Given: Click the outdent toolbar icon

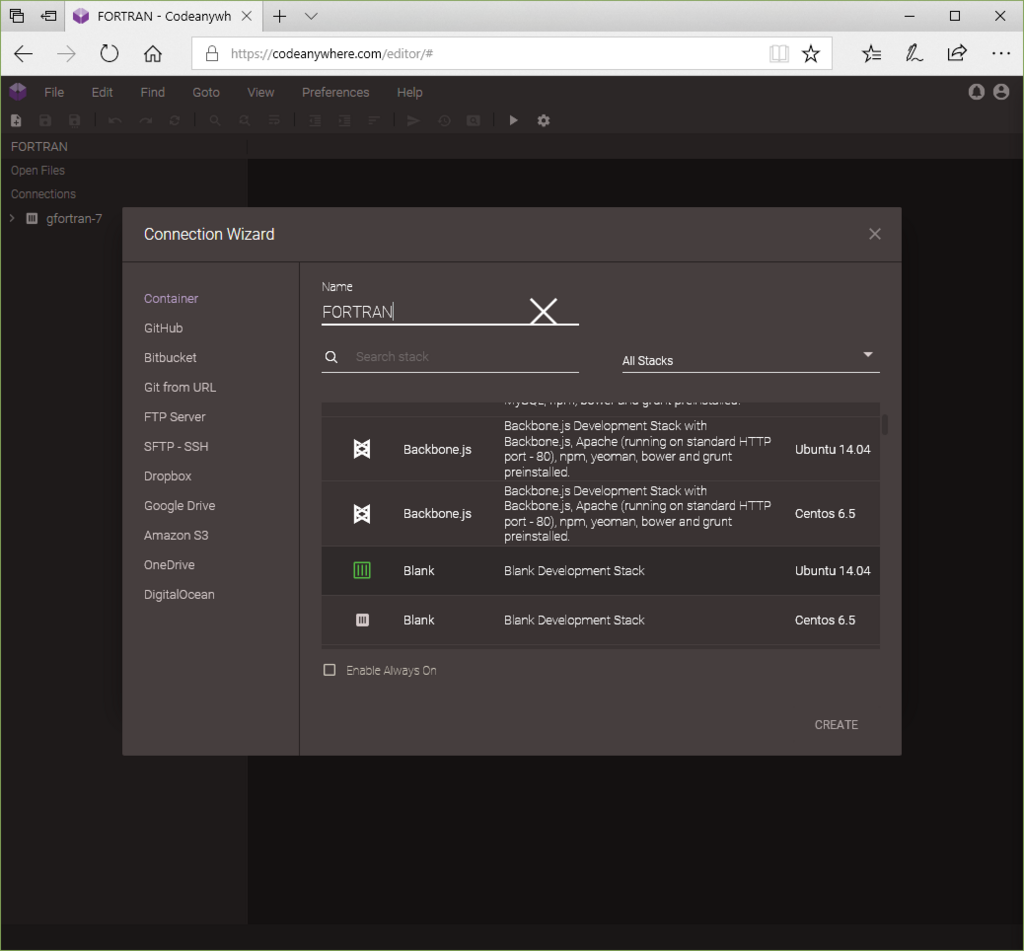Looking at the screenshot, I should 315,120.
